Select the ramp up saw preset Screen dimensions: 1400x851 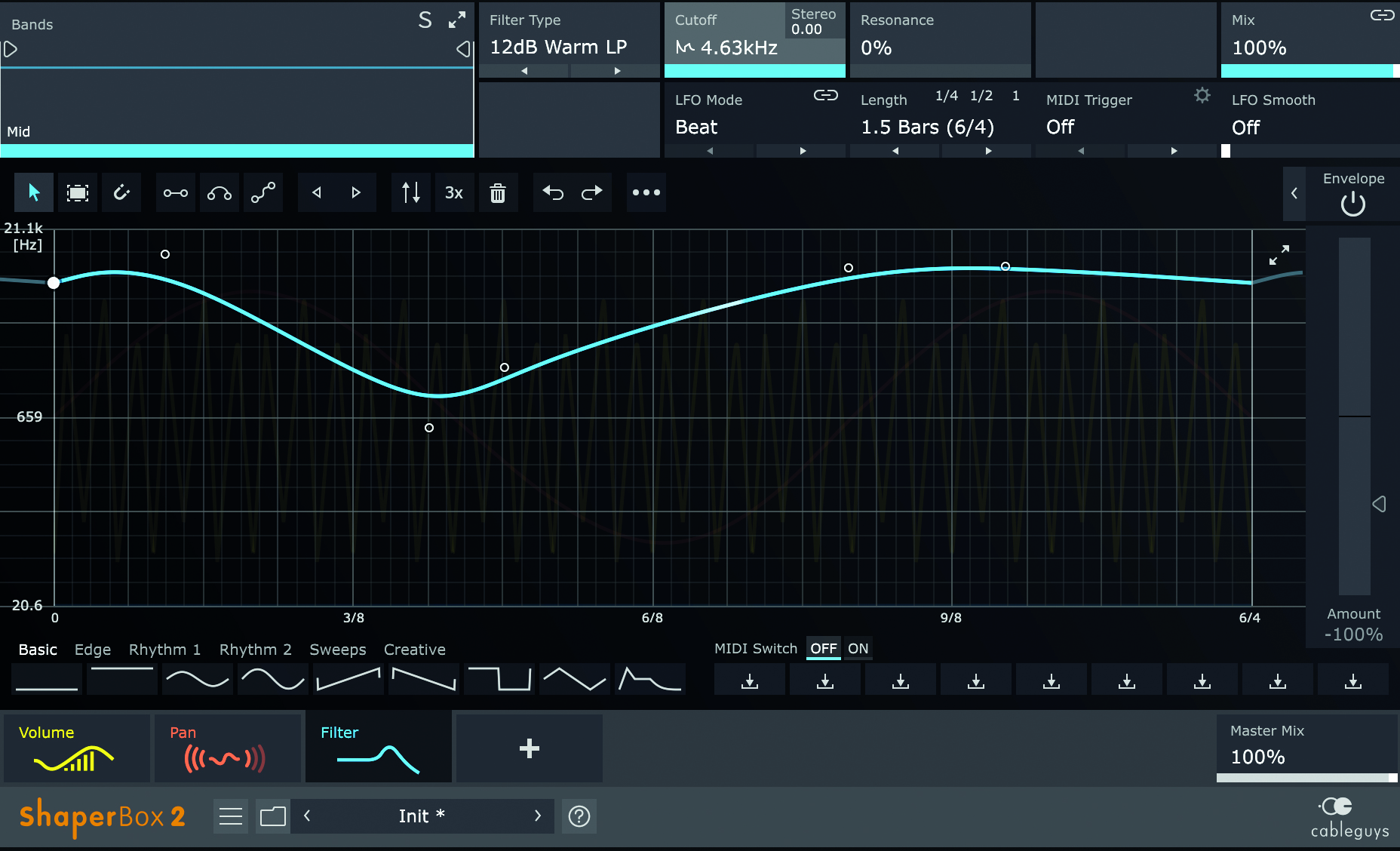(x=348, y=679)
